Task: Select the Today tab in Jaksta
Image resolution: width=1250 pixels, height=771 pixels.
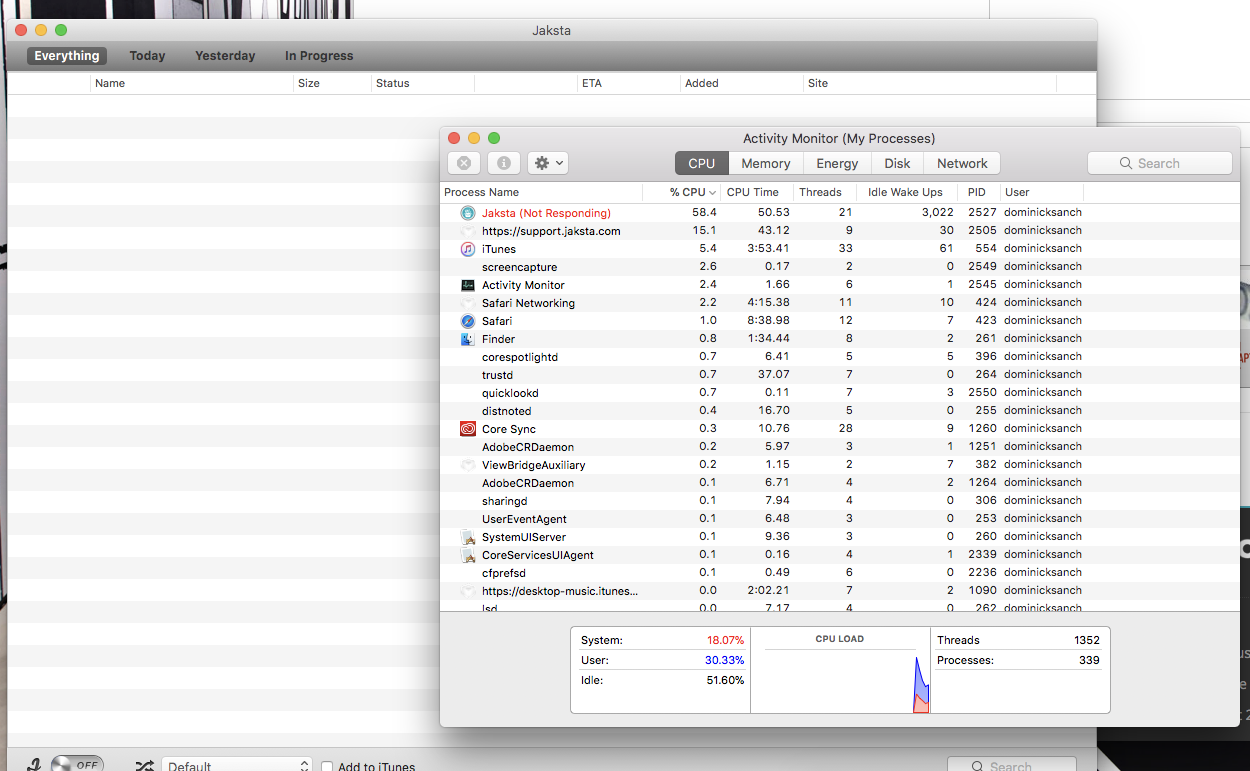Action: click(147, 56)
